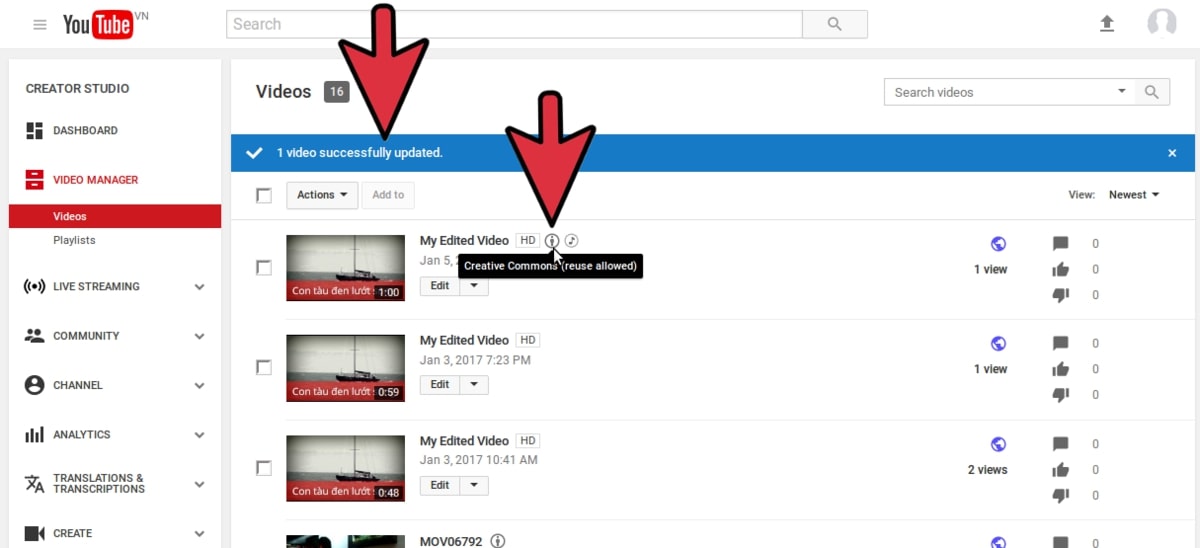Open the hamburger guide menu
Image resolution: width=1200 pixels, height=548 pixels.
pos(40,24)
